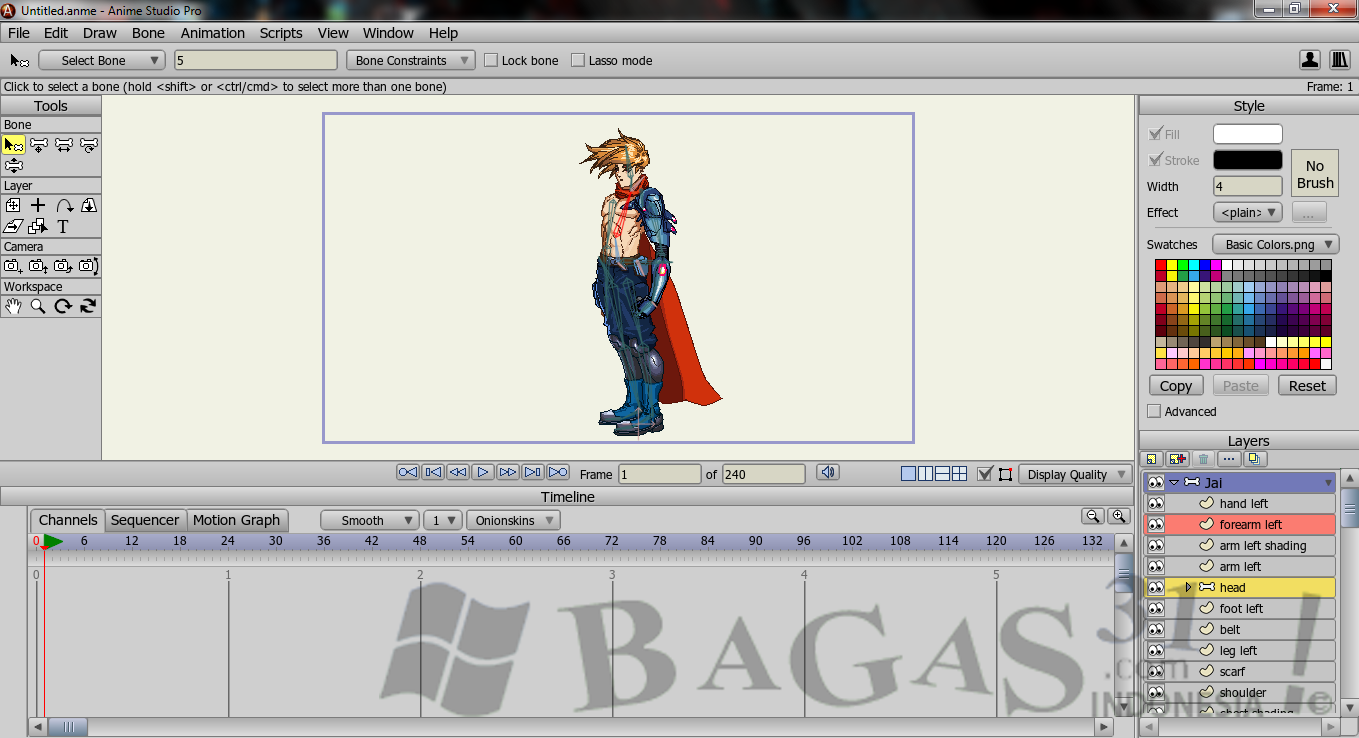Screen dimensions: 1359x738
Task: Click the No Brush button
Action: click(1315, 174)
